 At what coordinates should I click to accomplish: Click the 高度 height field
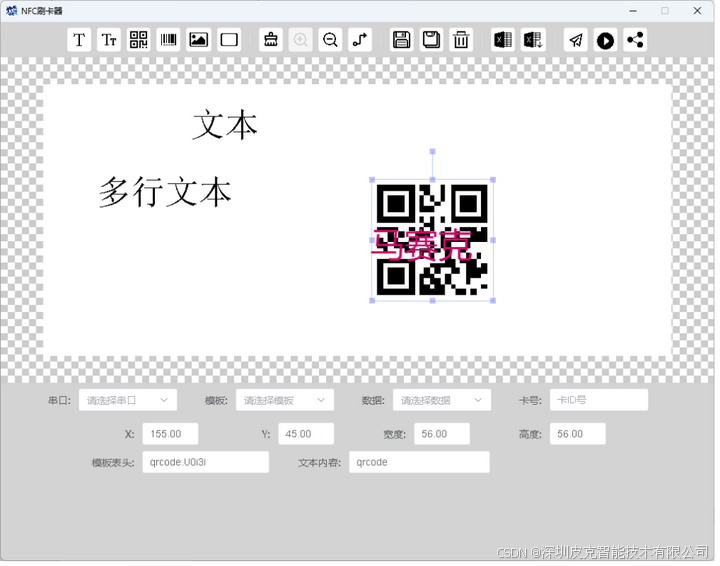(578, 434)
